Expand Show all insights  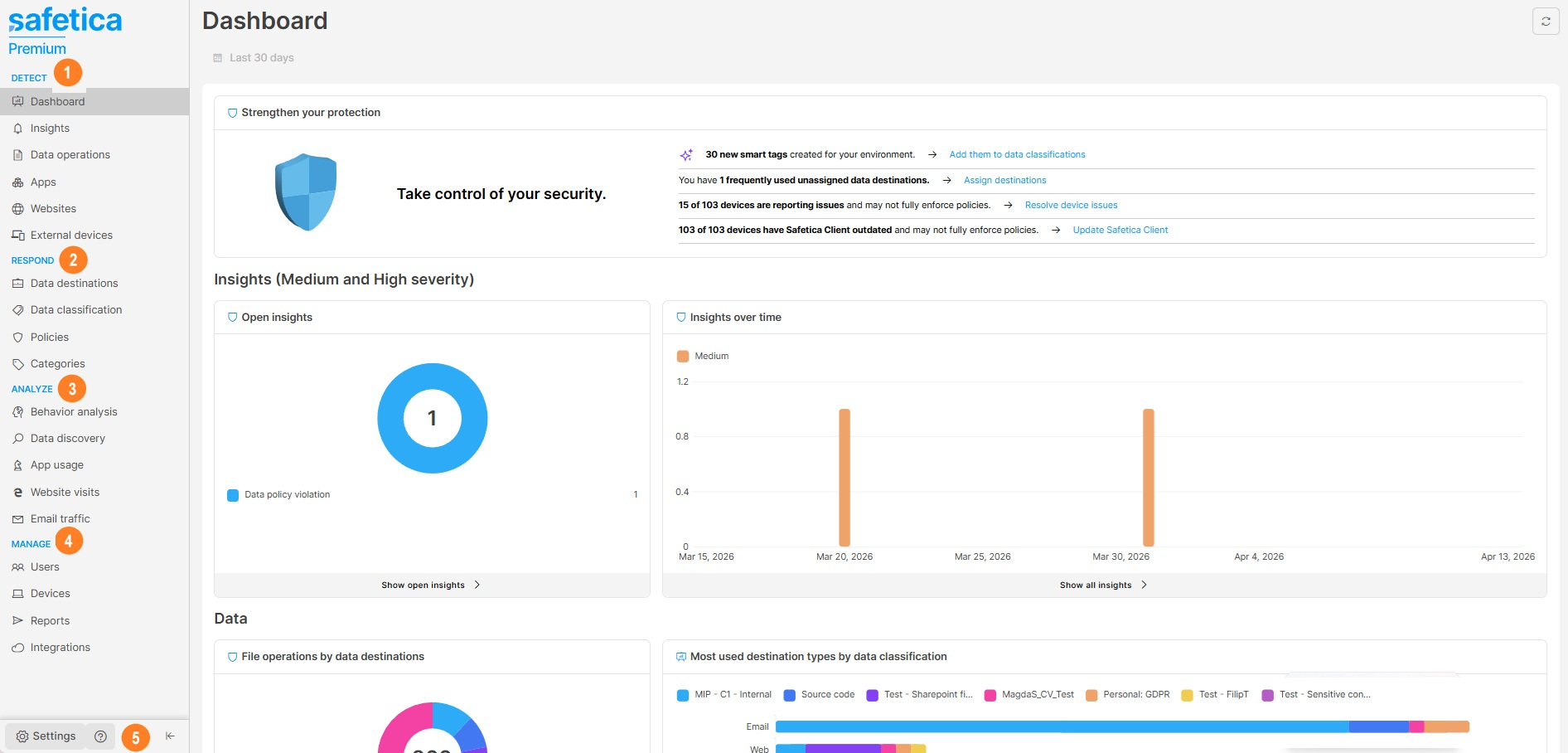pyautogui.click(x=1103, y=585)
